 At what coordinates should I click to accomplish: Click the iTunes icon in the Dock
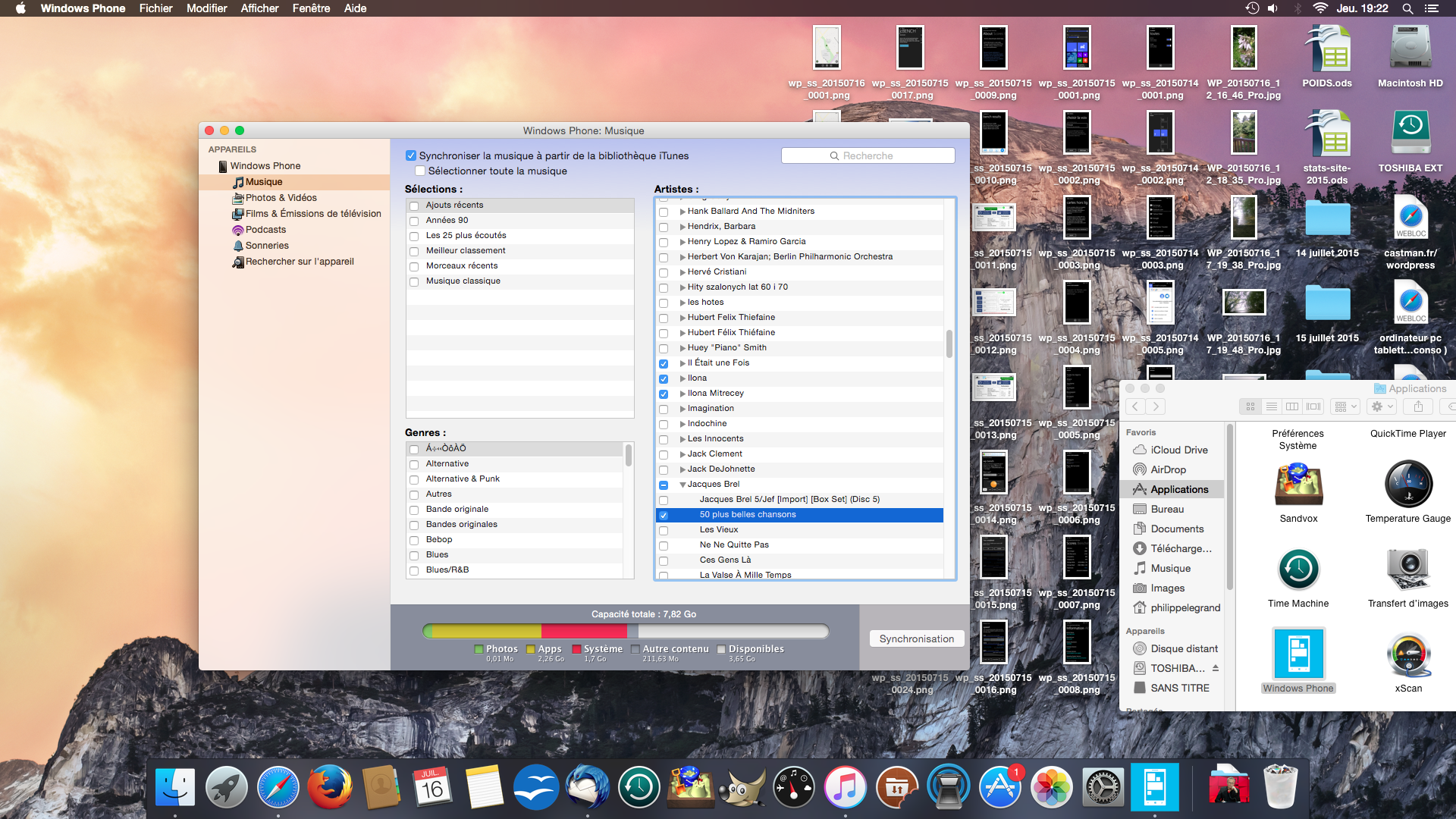coord(845,788)
